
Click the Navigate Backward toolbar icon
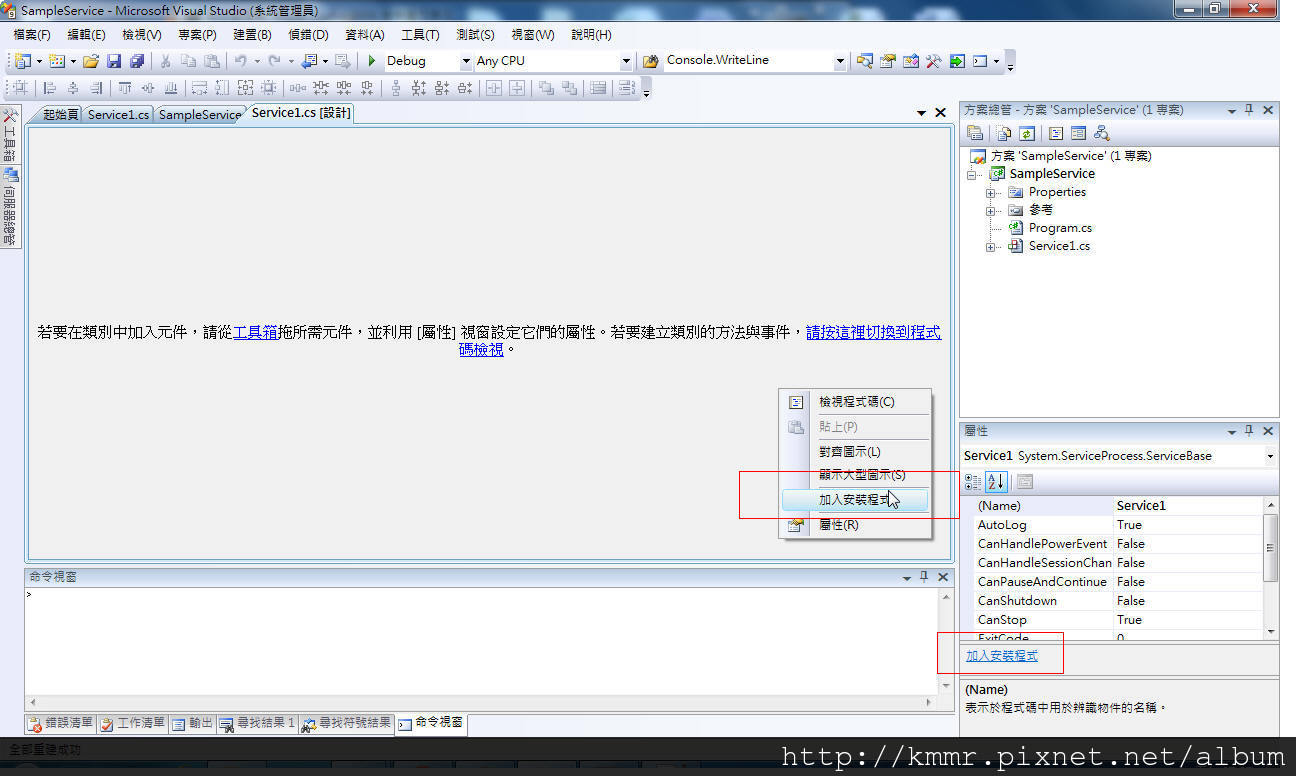pos(308,61)
